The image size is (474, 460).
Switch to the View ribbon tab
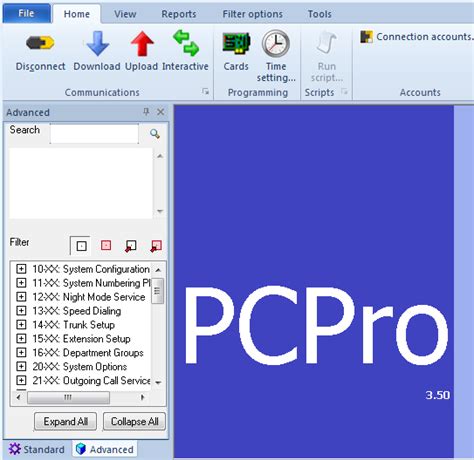(x=125, y=14)
